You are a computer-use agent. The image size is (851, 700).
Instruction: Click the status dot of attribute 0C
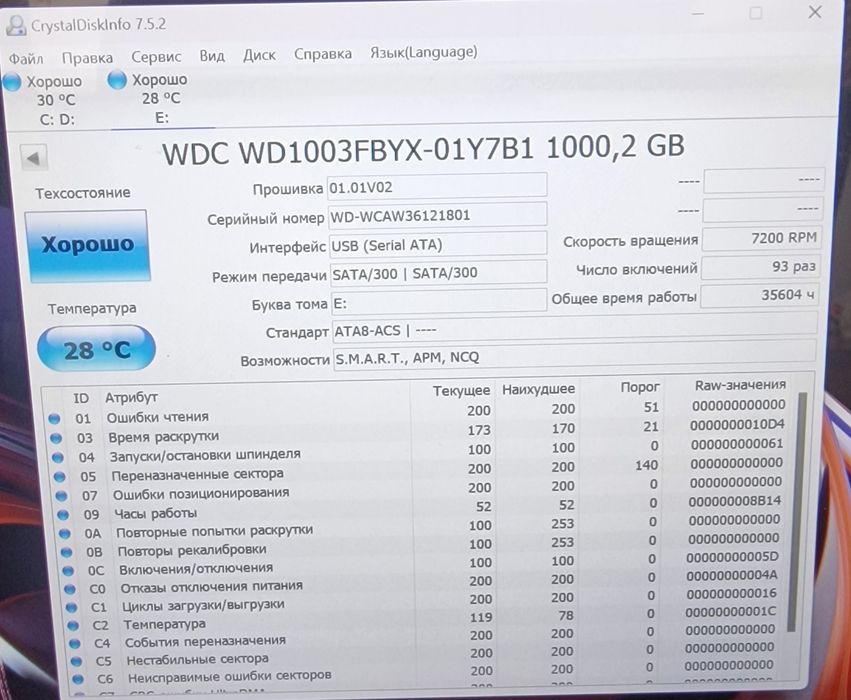click(x=68, y=571)
